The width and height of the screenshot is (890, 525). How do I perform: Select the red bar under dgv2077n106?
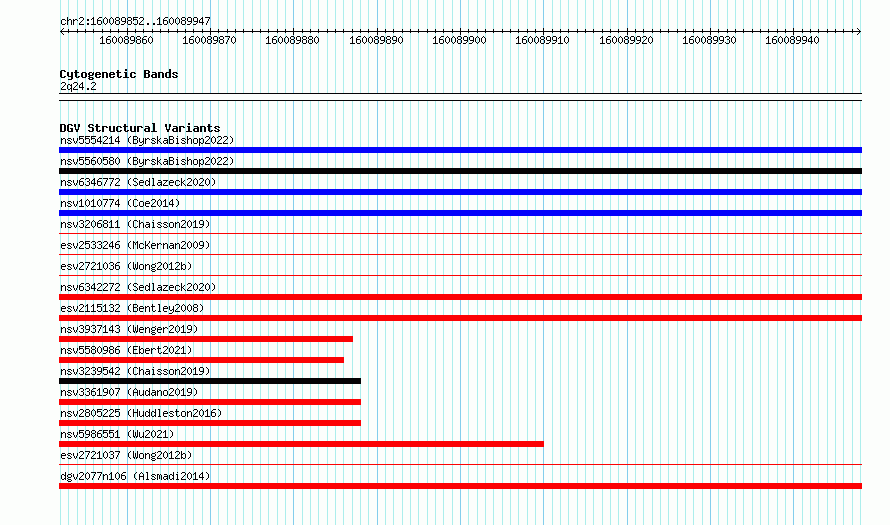tap(460, 486)
